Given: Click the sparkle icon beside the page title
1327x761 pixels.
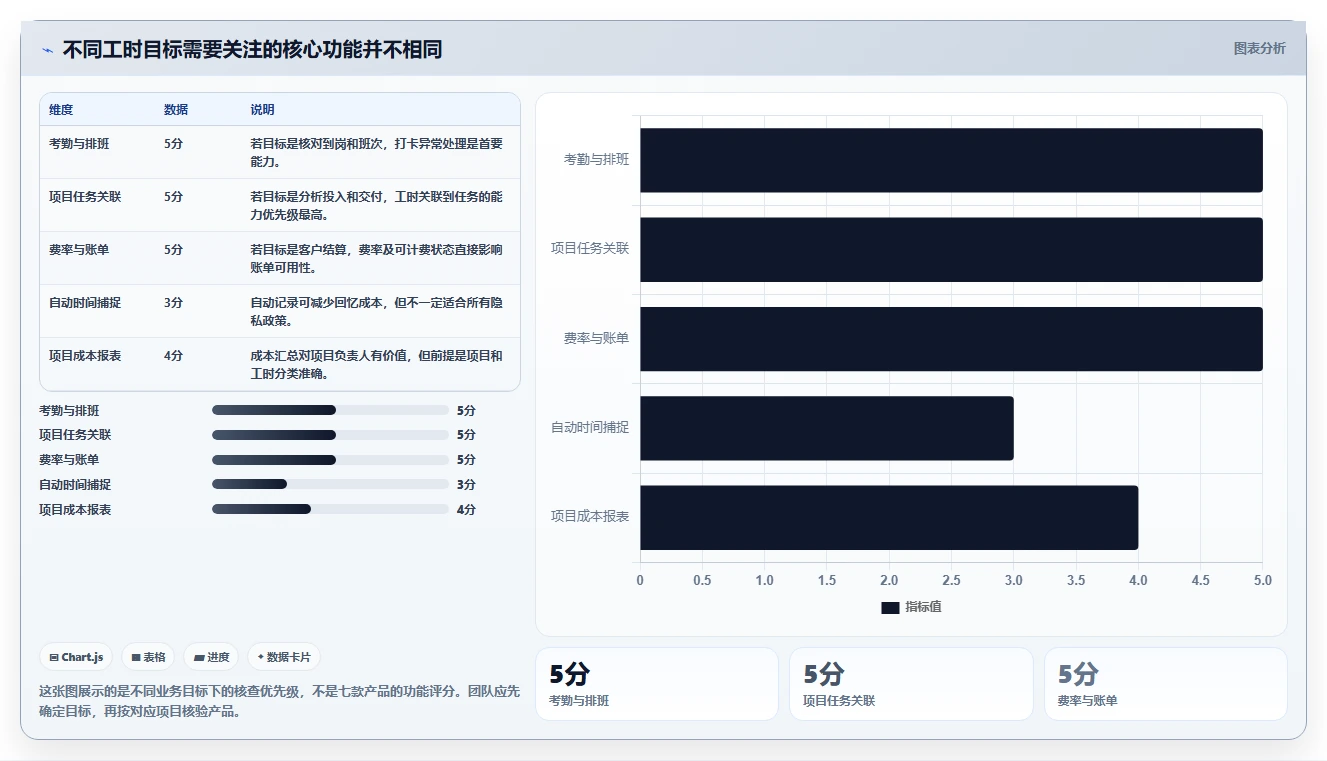Looking at the screenshot, I should (x=47, y=50).
